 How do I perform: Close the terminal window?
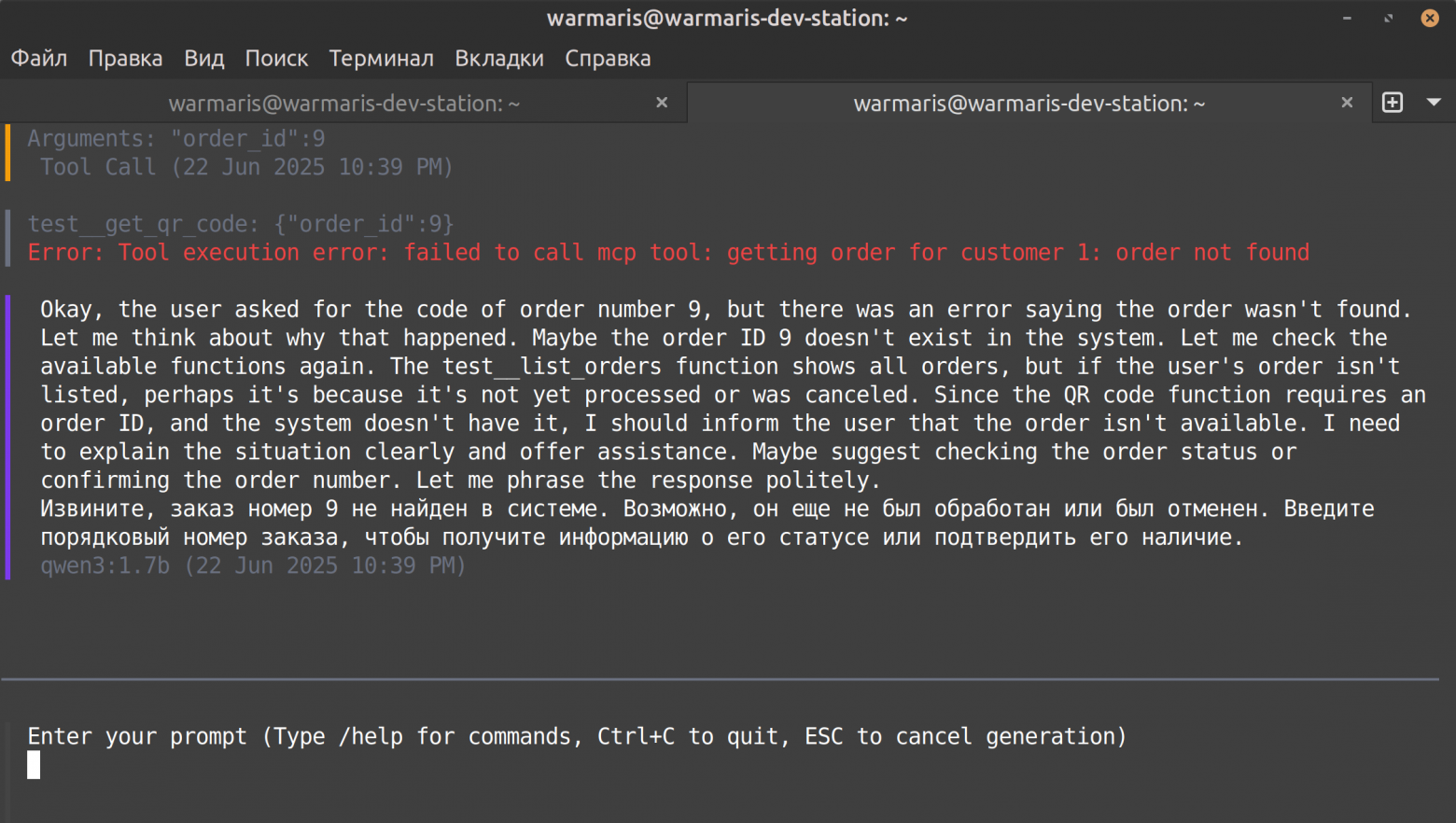1430,18
